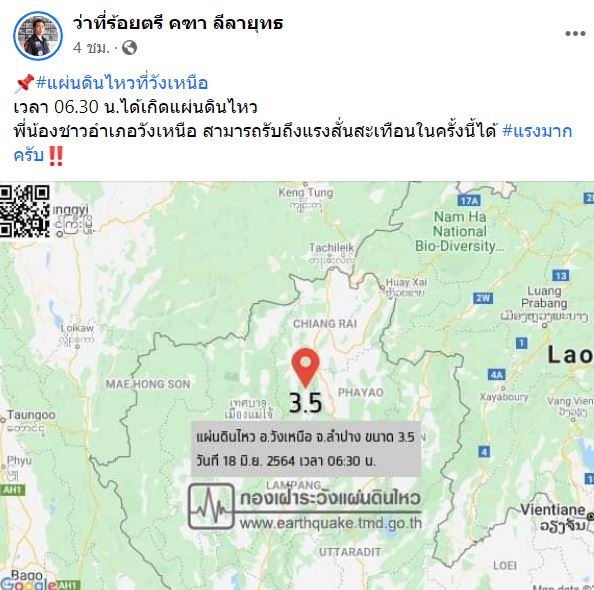Screen dimensions: 594x590
Task: Click the QR code on the map
Action: pyautogui.click(x=25, y=210)
